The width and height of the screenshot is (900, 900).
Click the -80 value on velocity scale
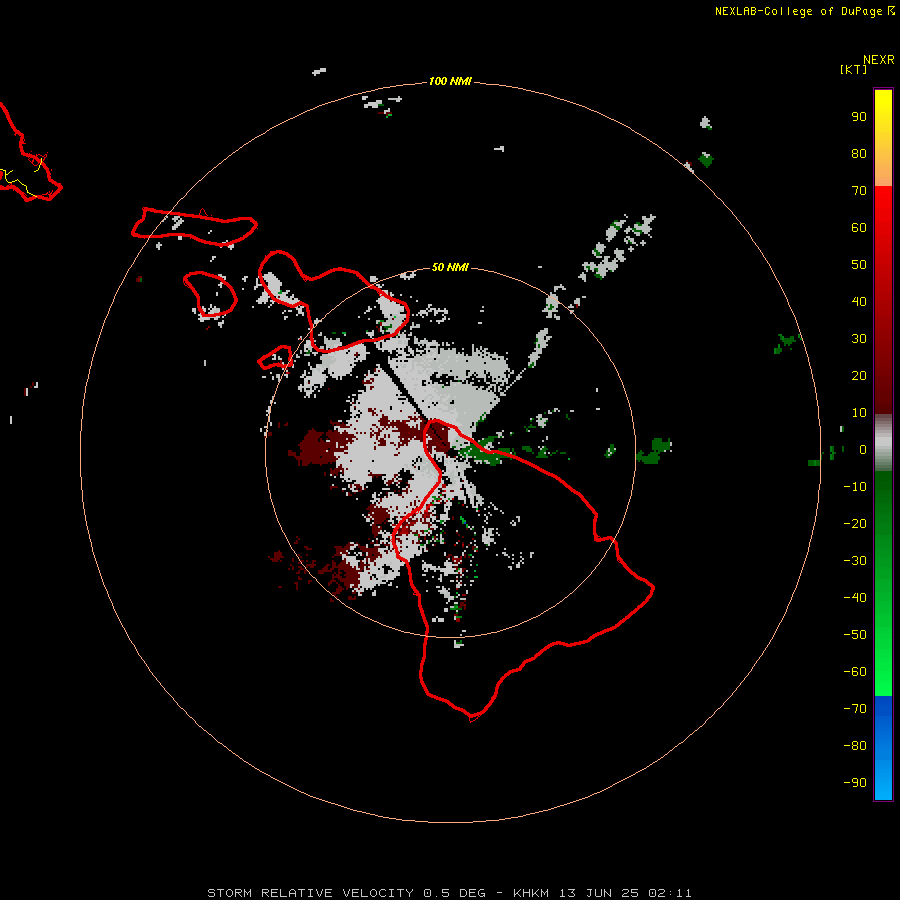[855, 746]
